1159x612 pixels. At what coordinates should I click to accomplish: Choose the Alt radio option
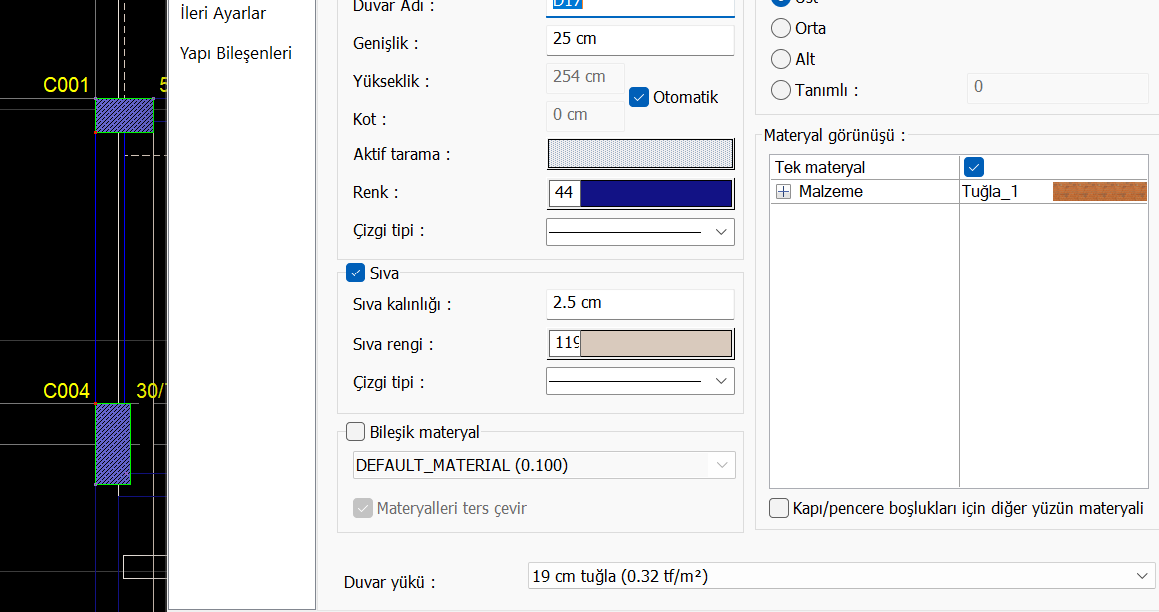pyautogui.click(x=781, y=59)
